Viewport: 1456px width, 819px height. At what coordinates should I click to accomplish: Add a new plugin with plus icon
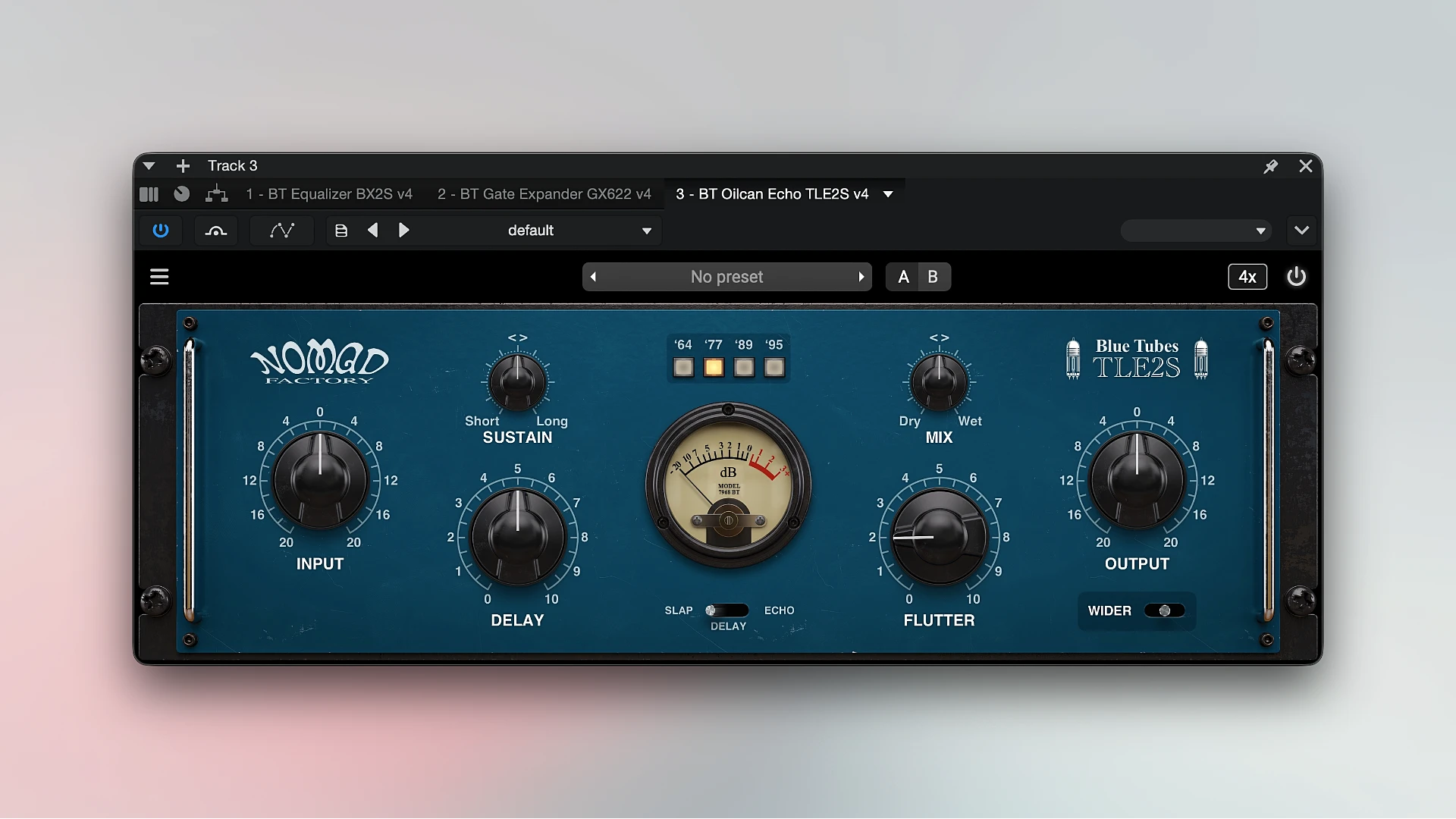coord(183,166)
